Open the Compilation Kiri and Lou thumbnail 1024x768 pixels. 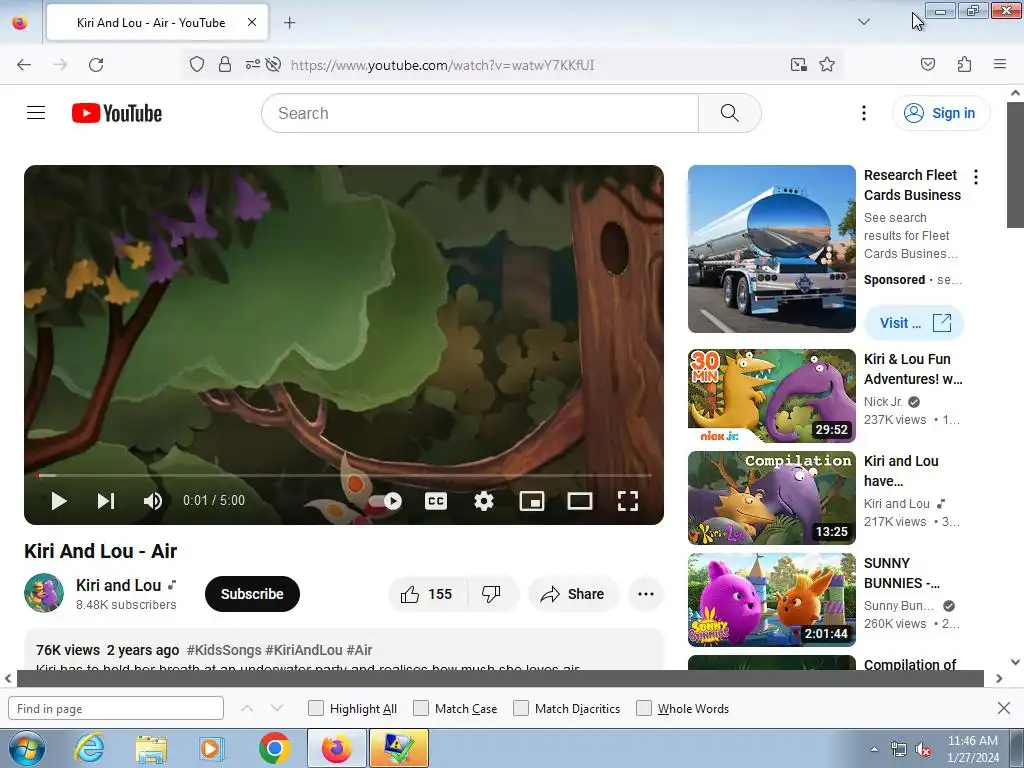[772, 498]
